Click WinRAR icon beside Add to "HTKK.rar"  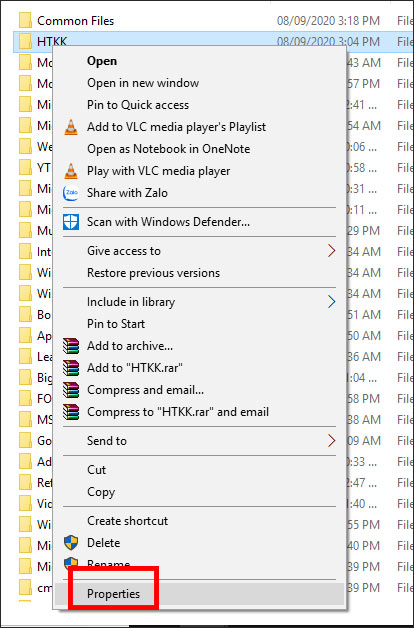coord(71,368)
